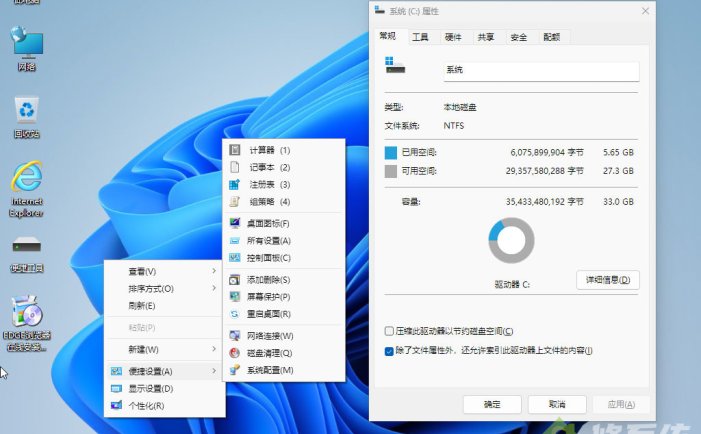Click the monitor icon beside 显示设置(D)
The height and width of the screenshot is (434, 701).
pos(116,388)
